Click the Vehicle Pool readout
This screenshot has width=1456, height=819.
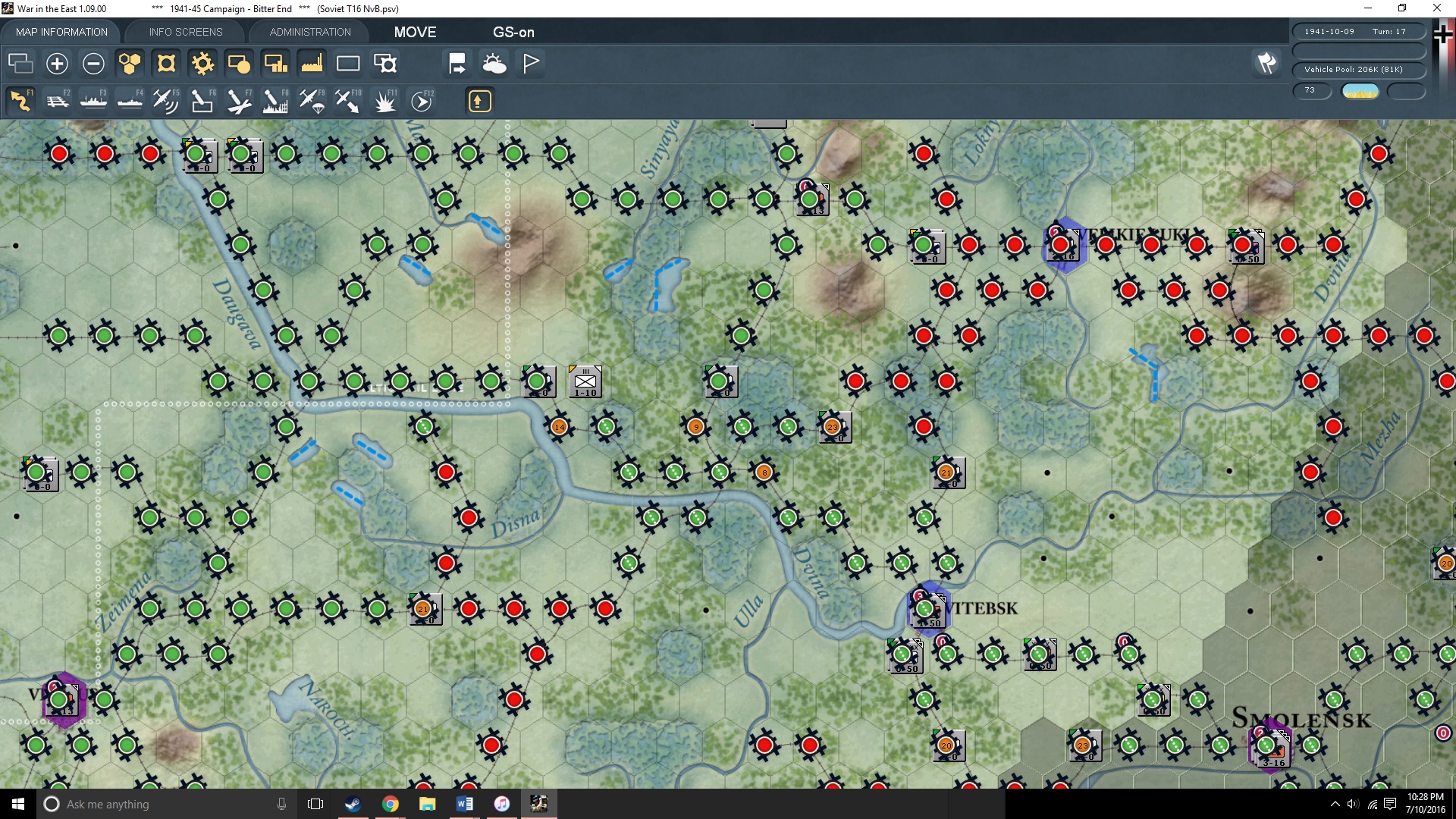click(x=1358, y=70)
